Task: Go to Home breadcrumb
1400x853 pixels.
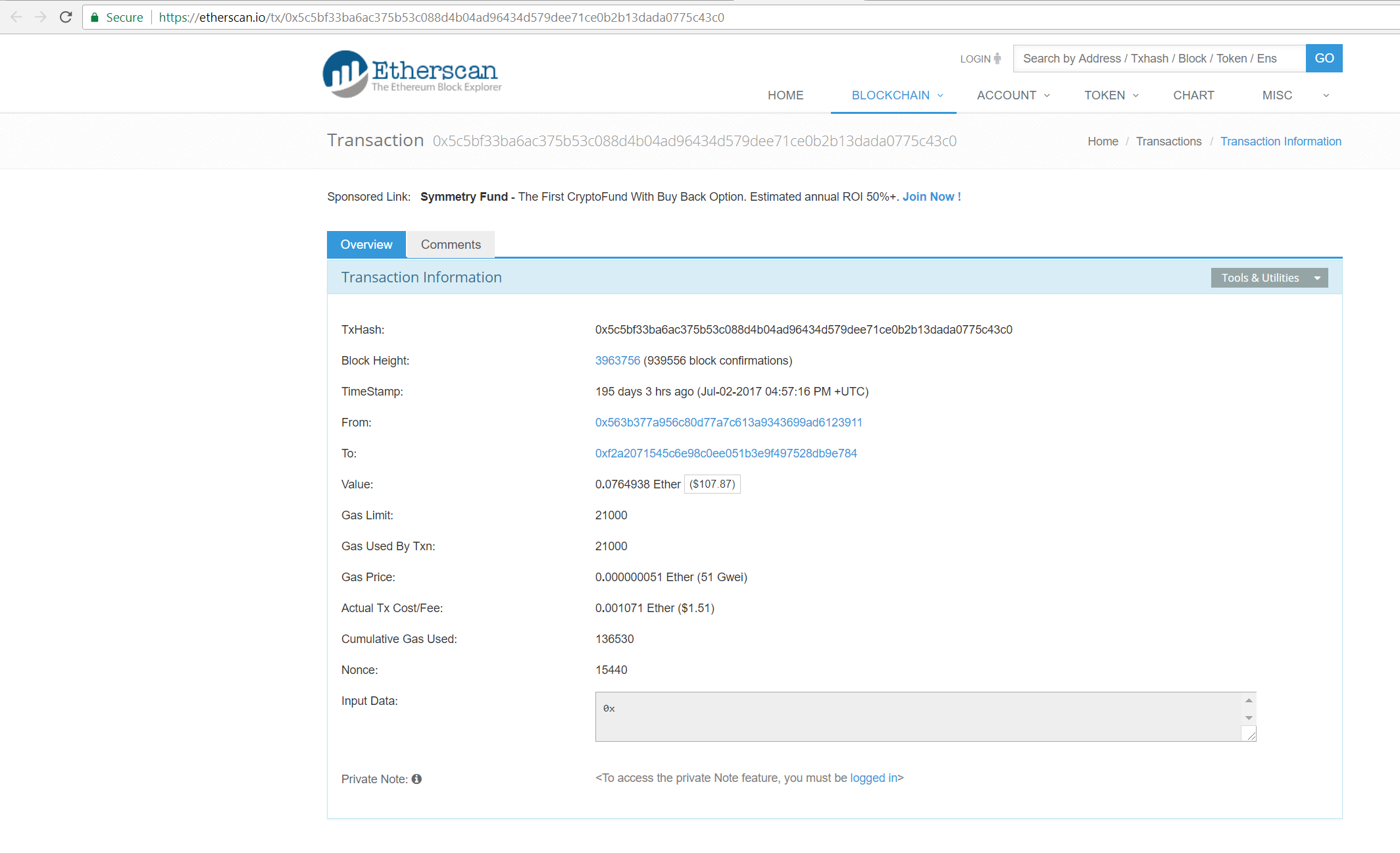Action: [x=1103, y=142]
